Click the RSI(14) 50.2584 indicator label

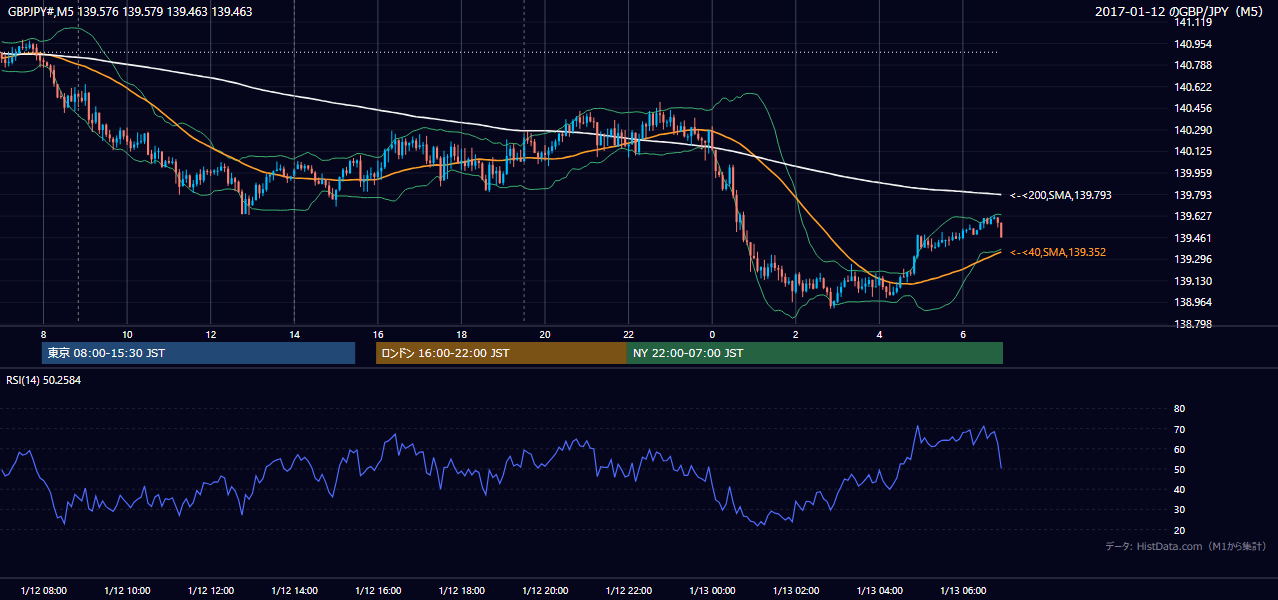coord(42,380)
